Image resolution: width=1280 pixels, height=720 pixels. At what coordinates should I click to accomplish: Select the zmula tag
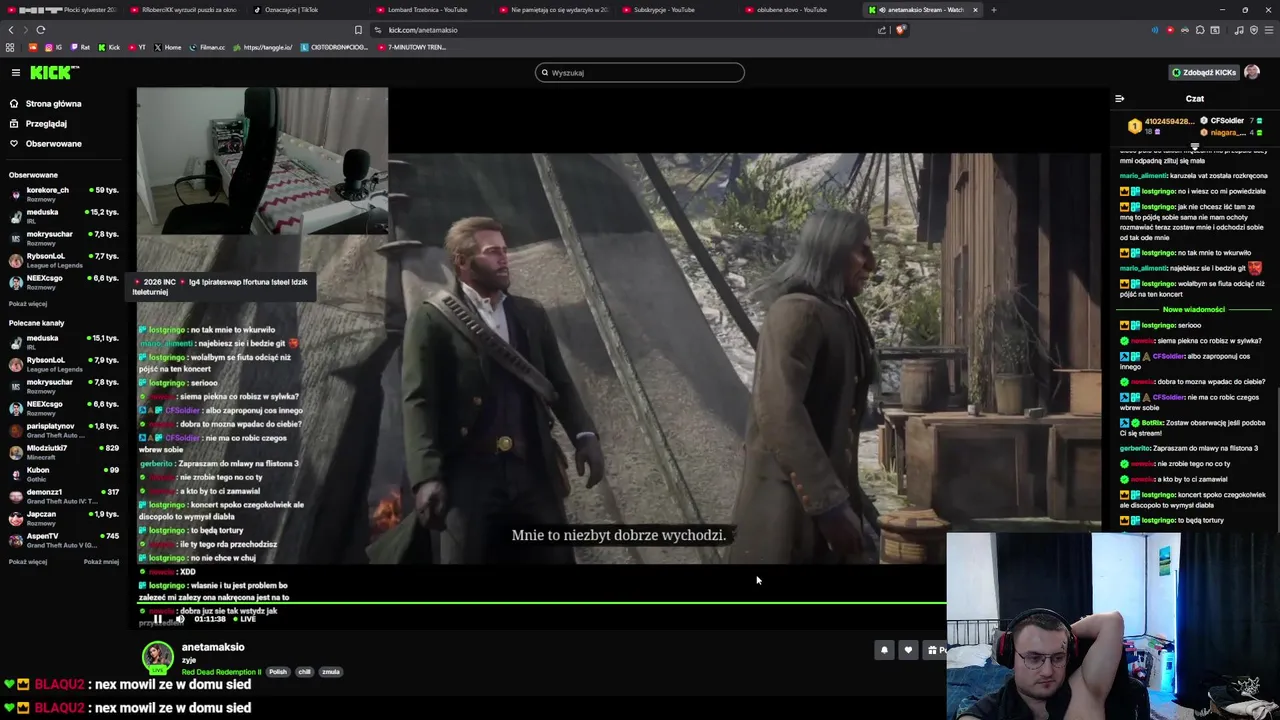[331, 672]
